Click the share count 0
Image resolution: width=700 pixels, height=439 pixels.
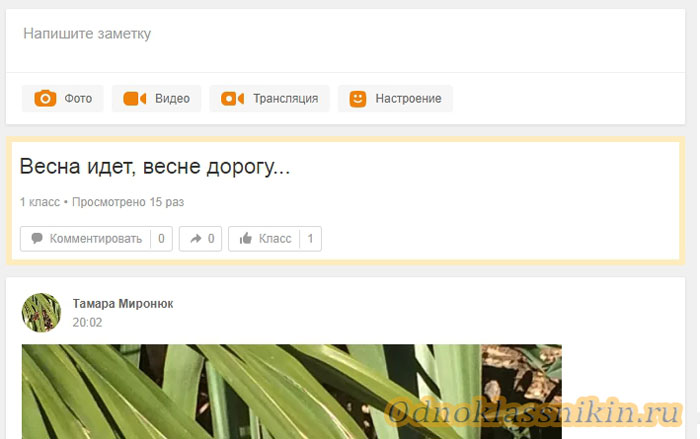pos(211,238)
